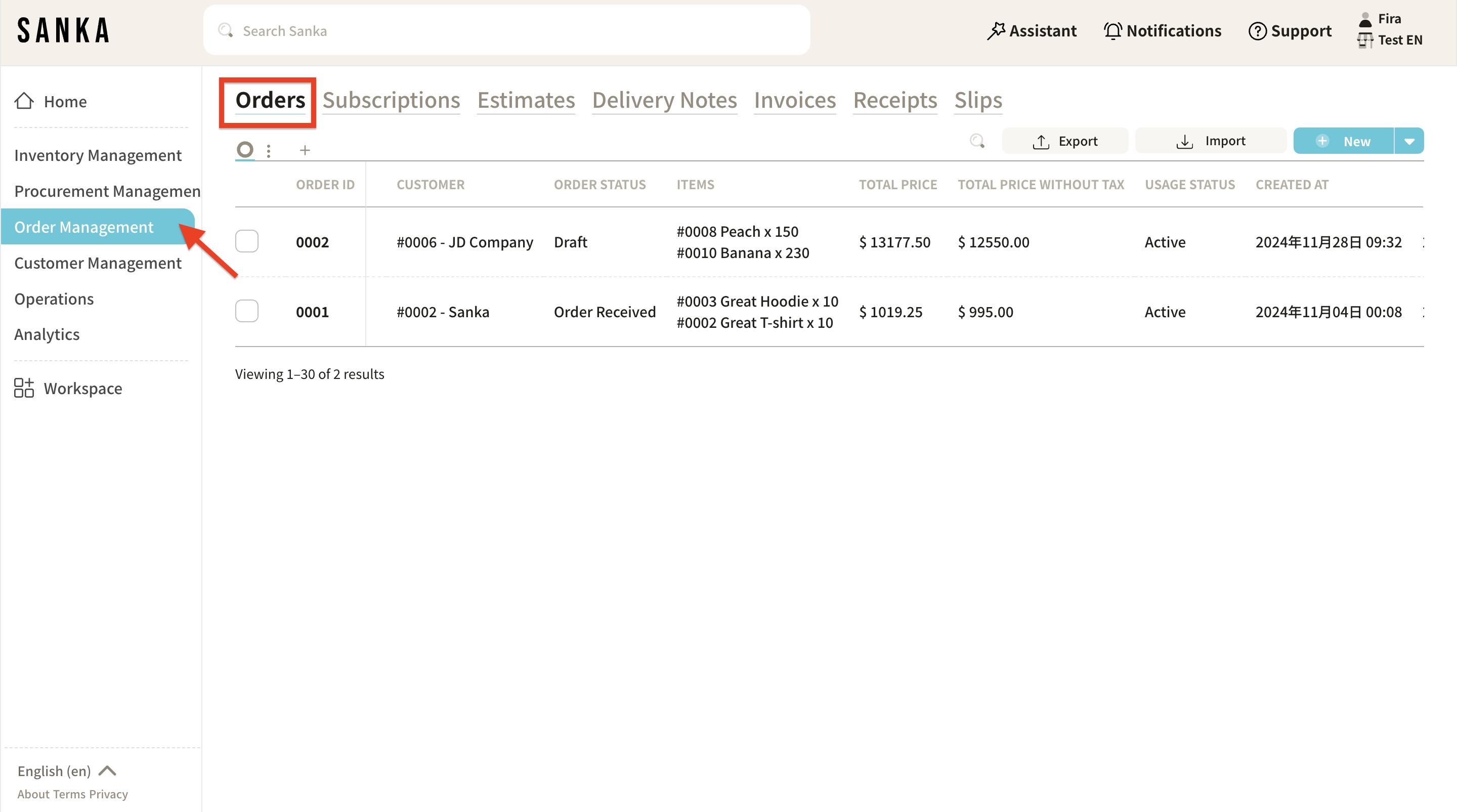
Task: Expand the New button dropdown arrow
Action: 1409,141
